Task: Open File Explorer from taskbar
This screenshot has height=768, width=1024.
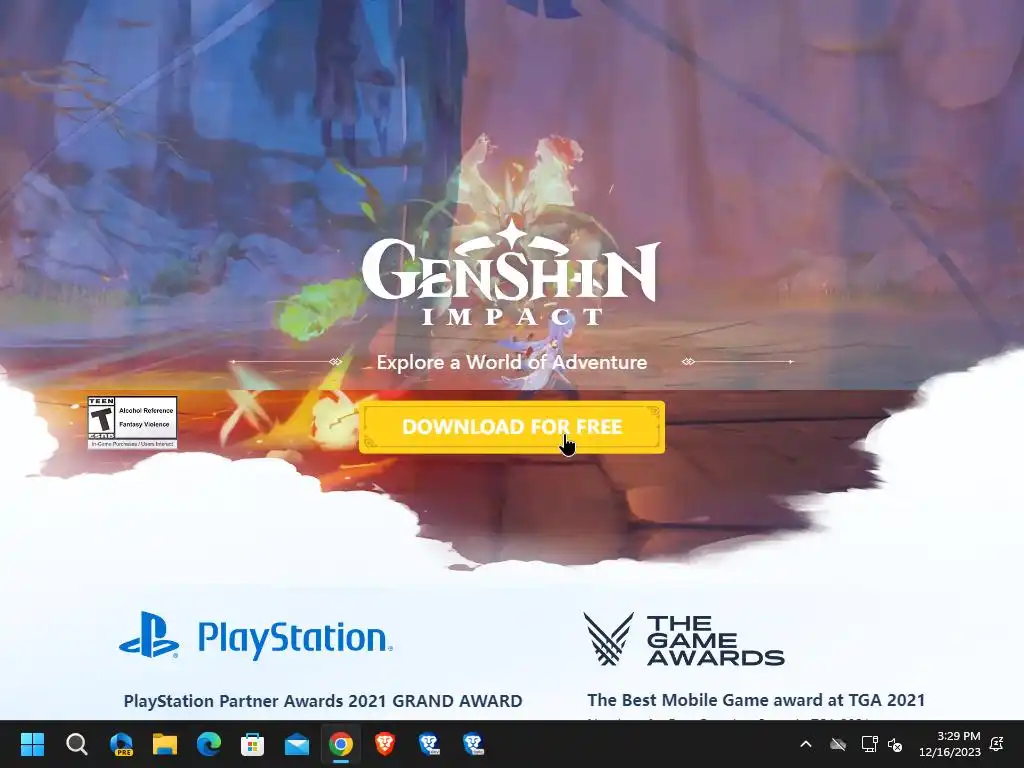Action: 165,744
